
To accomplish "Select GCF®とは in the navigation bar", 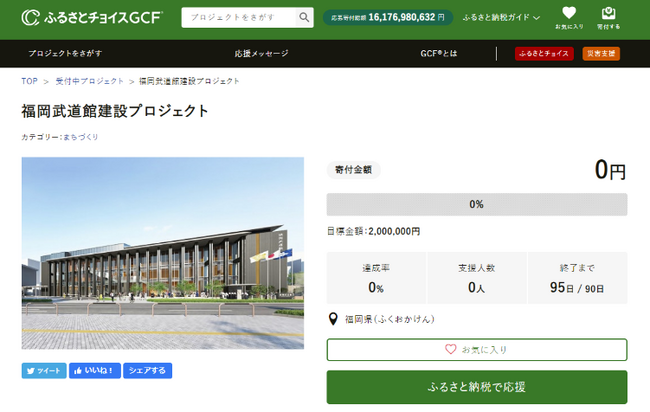I will pyautogui.click(x=439, y=53).
